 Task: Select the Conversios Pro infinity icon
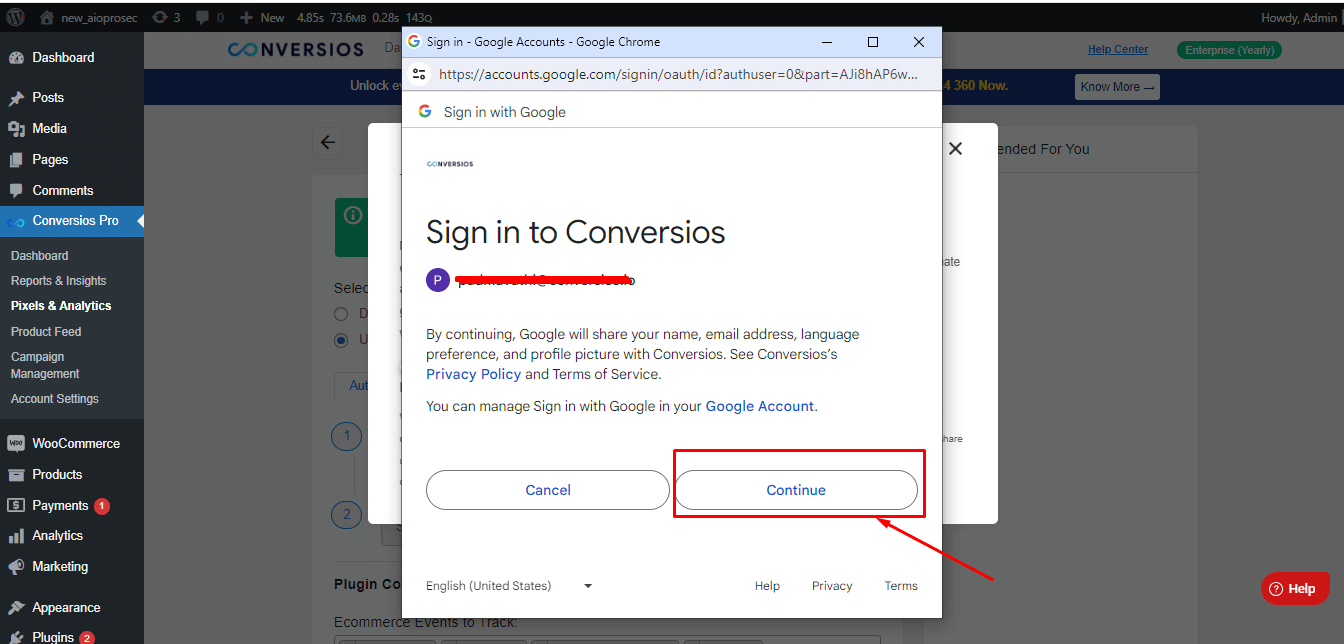15,221
